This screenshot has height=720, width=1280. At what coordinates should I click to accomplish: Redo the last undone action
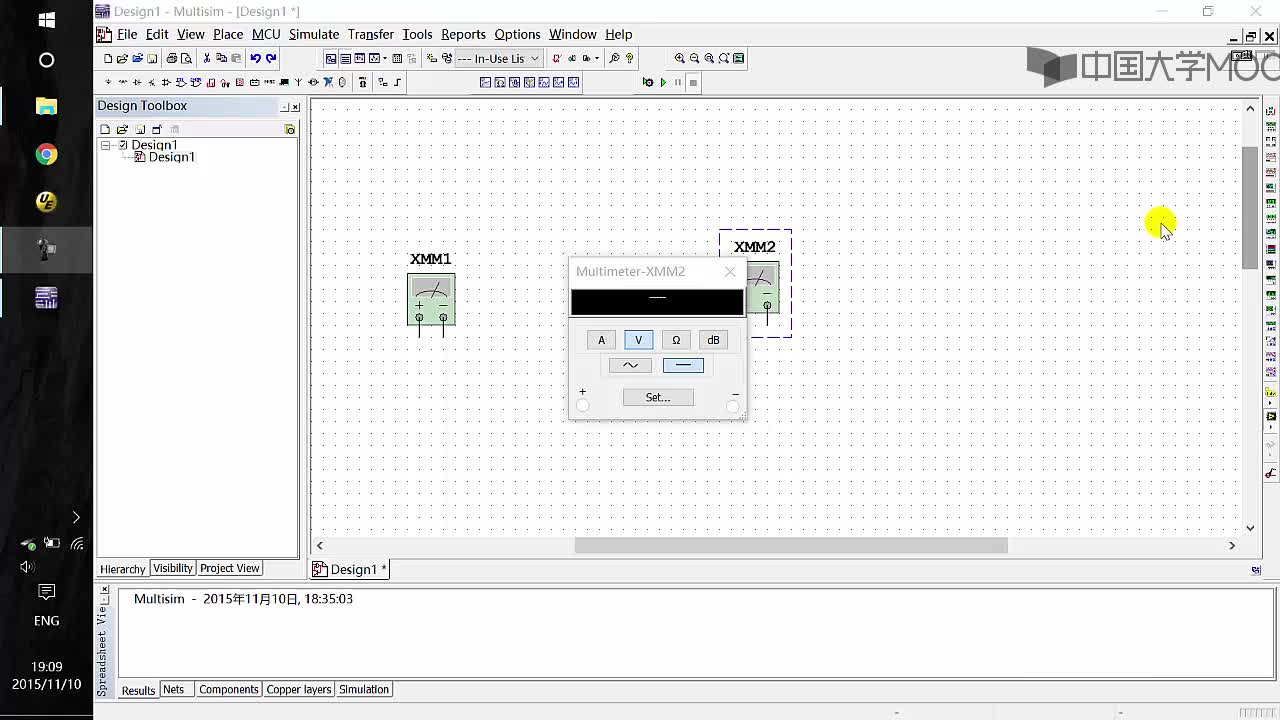pos(271,58)
